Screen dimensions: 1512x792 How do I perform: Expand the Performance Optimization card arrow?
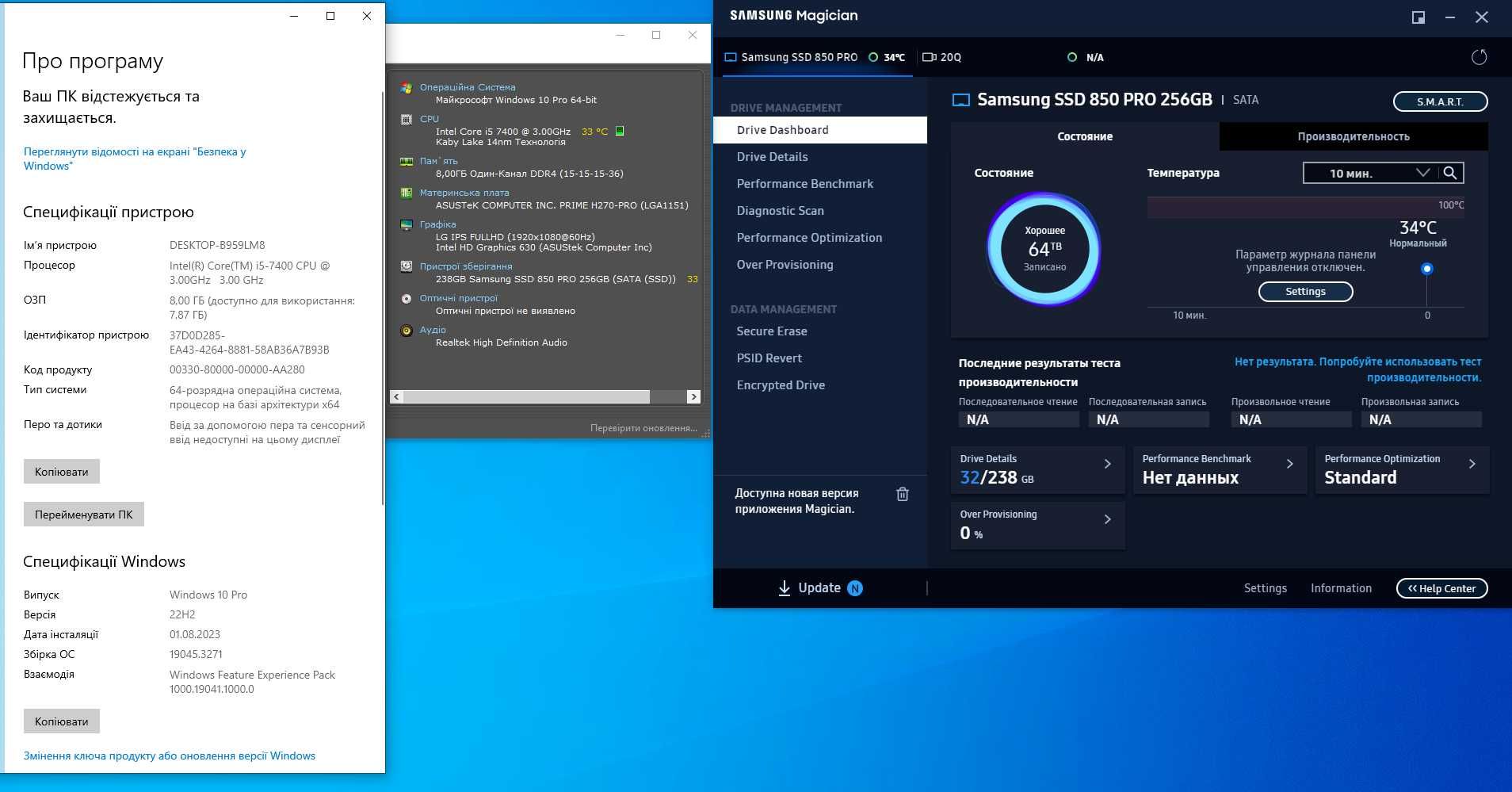(1472, 464)
